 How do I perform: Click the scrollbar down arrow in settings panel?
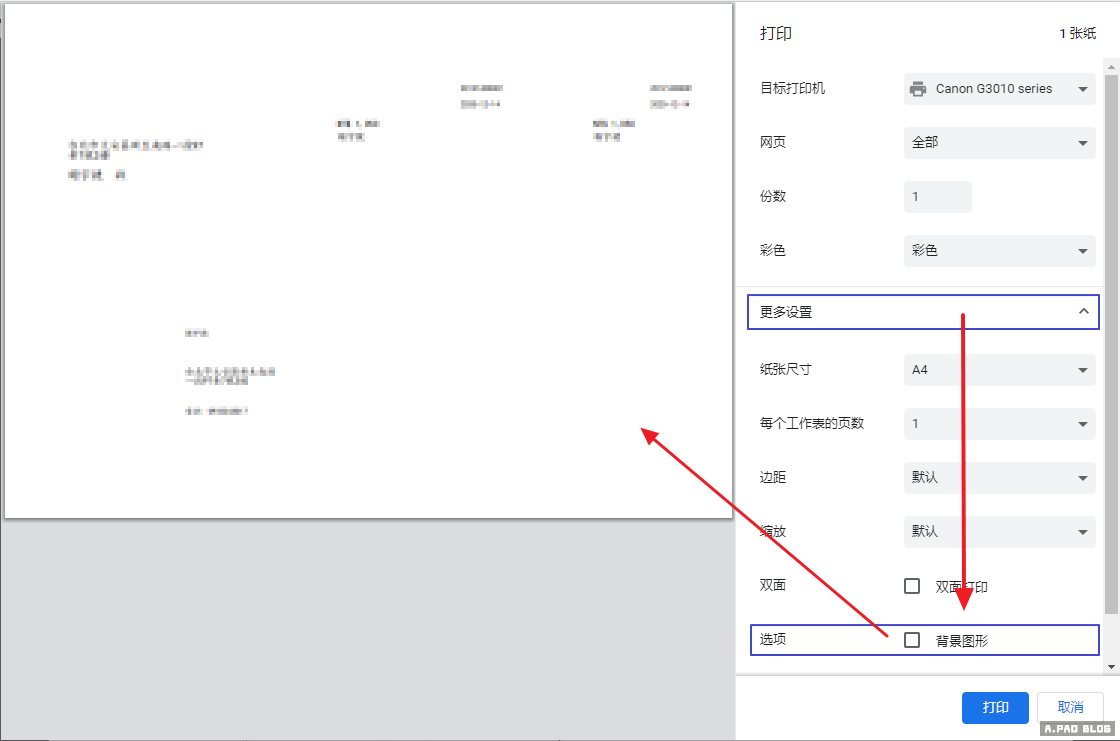[x=1111, y=666]
